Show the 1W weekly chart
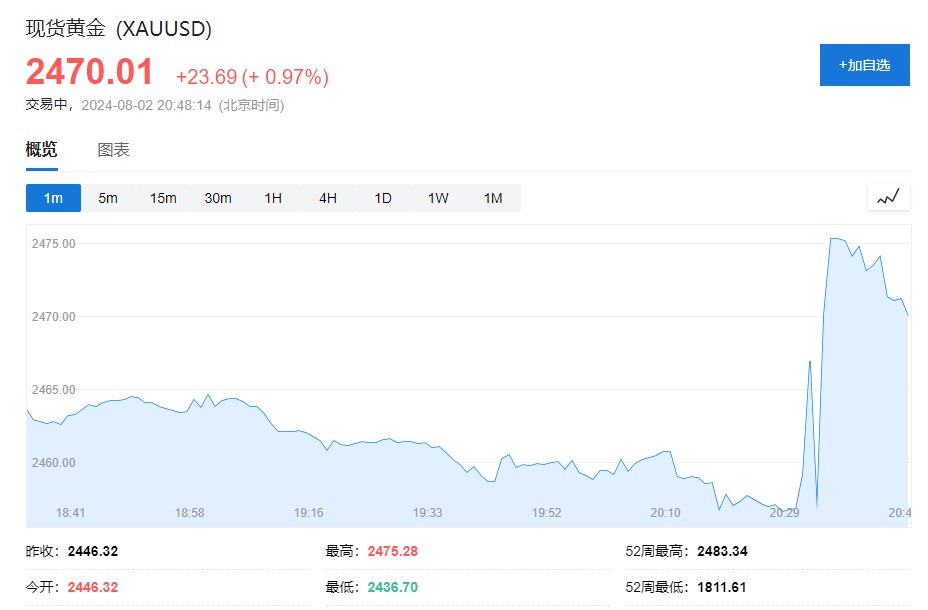Image resolution: width=928 pixels, height=610 pixels. tap(438, 198)
